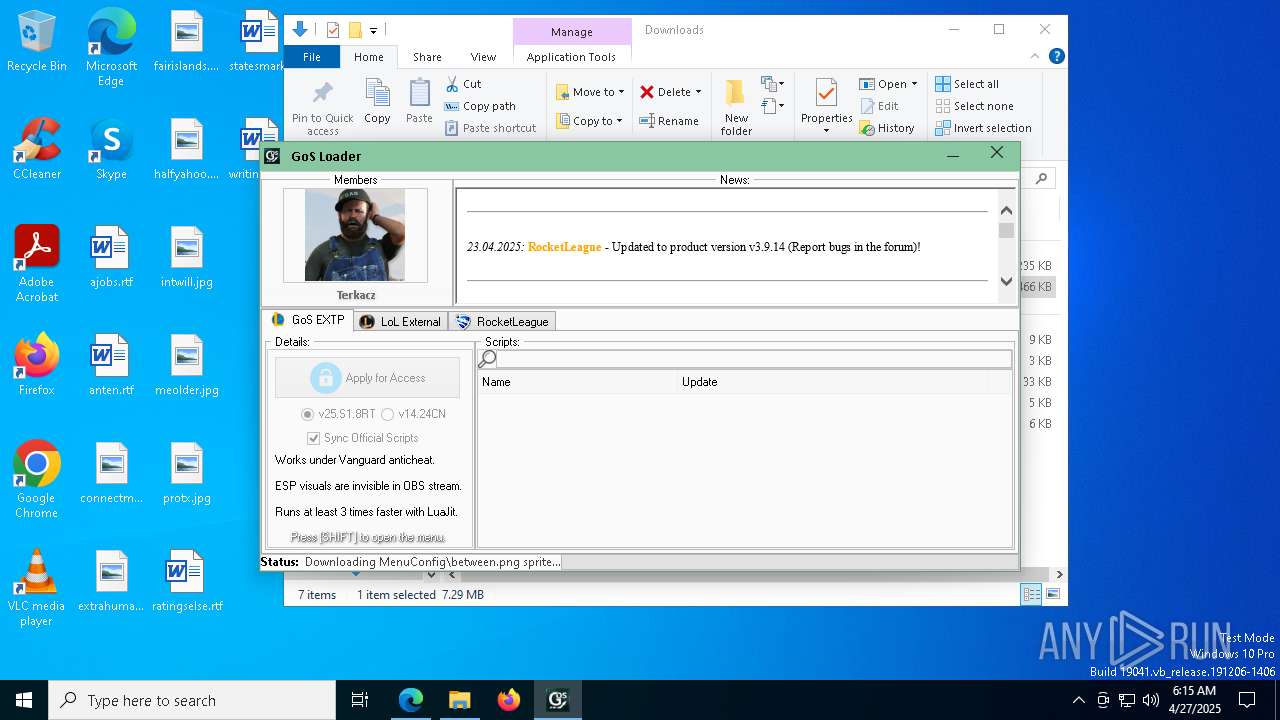Click Select none in Explorer ribbon

coord(974,106)
